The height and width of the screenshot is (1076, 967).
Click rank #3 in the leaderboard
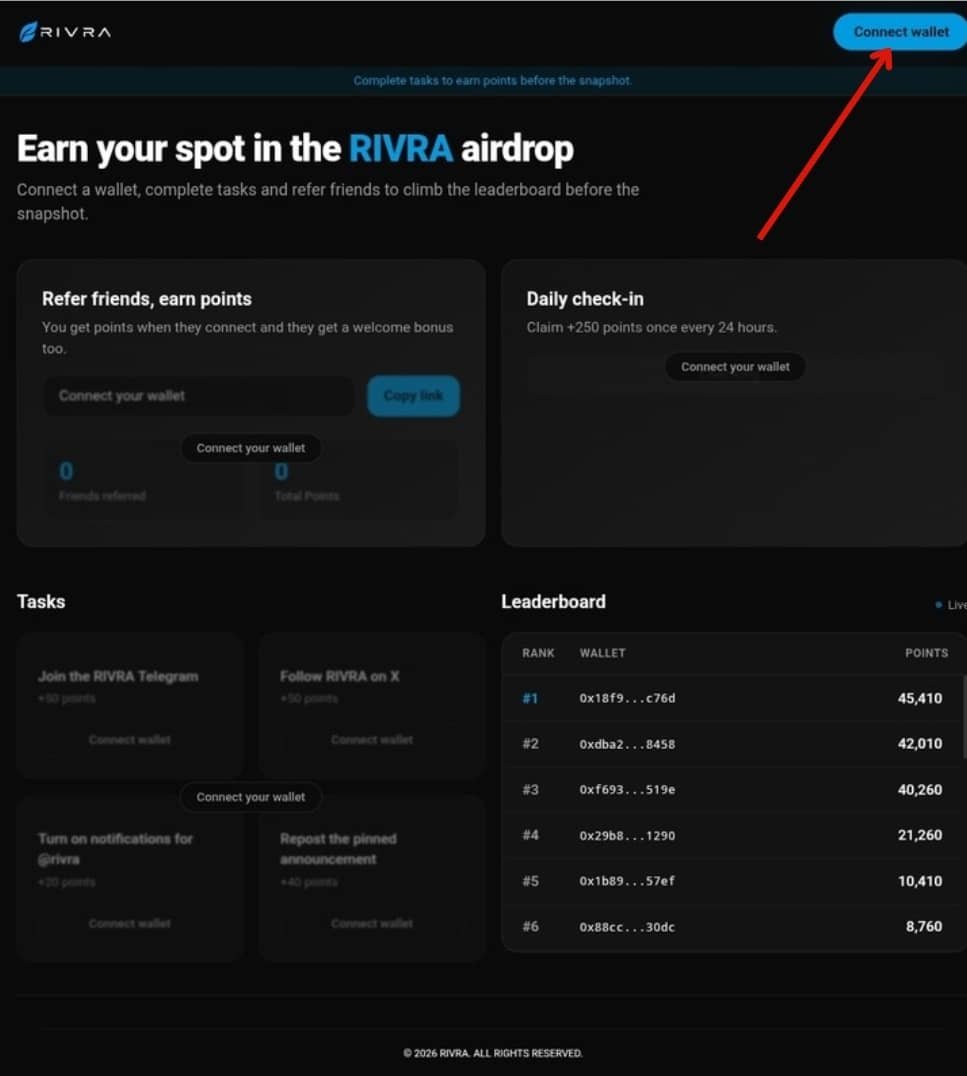tap(530, 790)
